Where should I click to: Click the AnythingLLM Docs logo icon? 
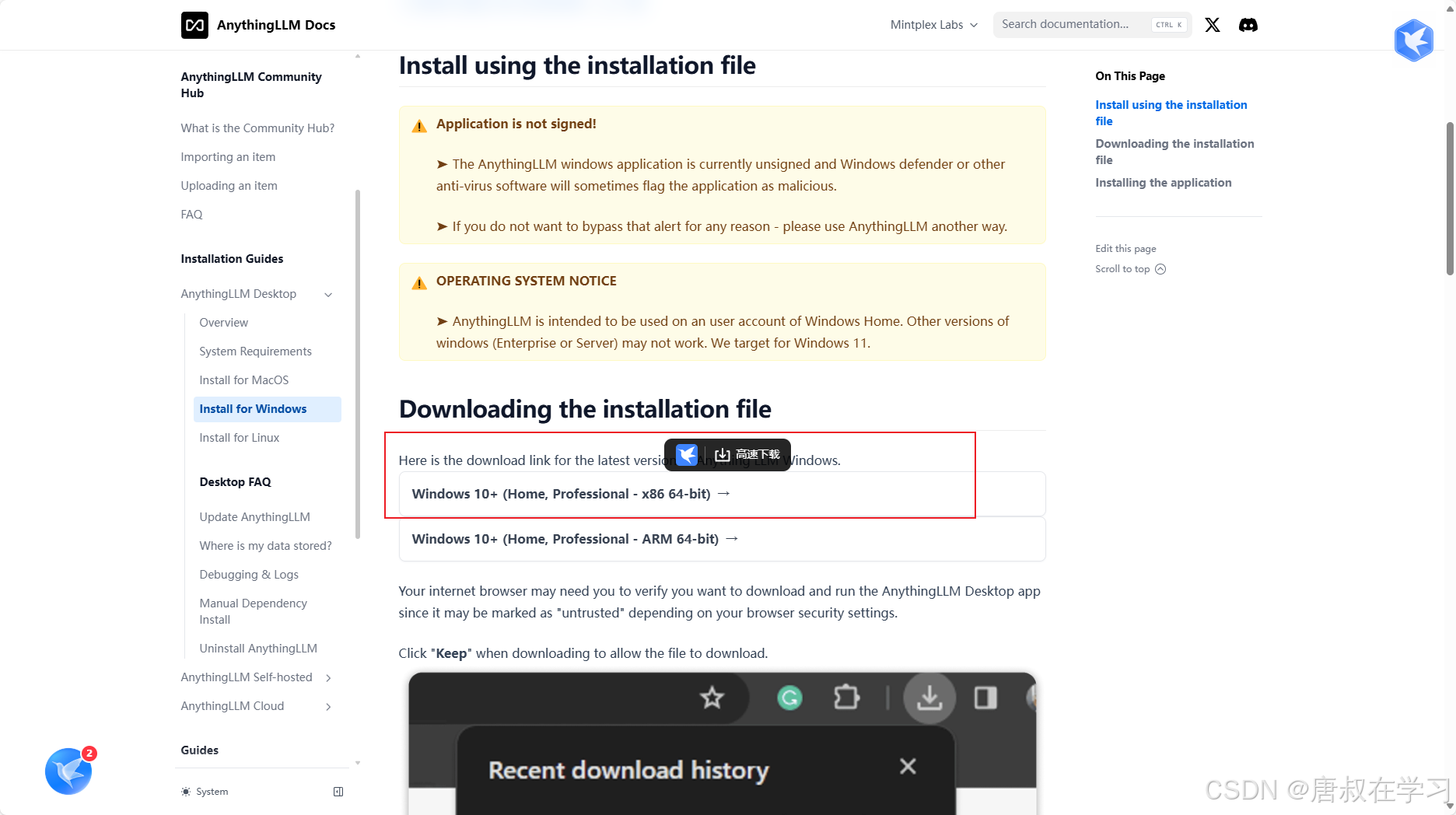[x=194, y=25]
